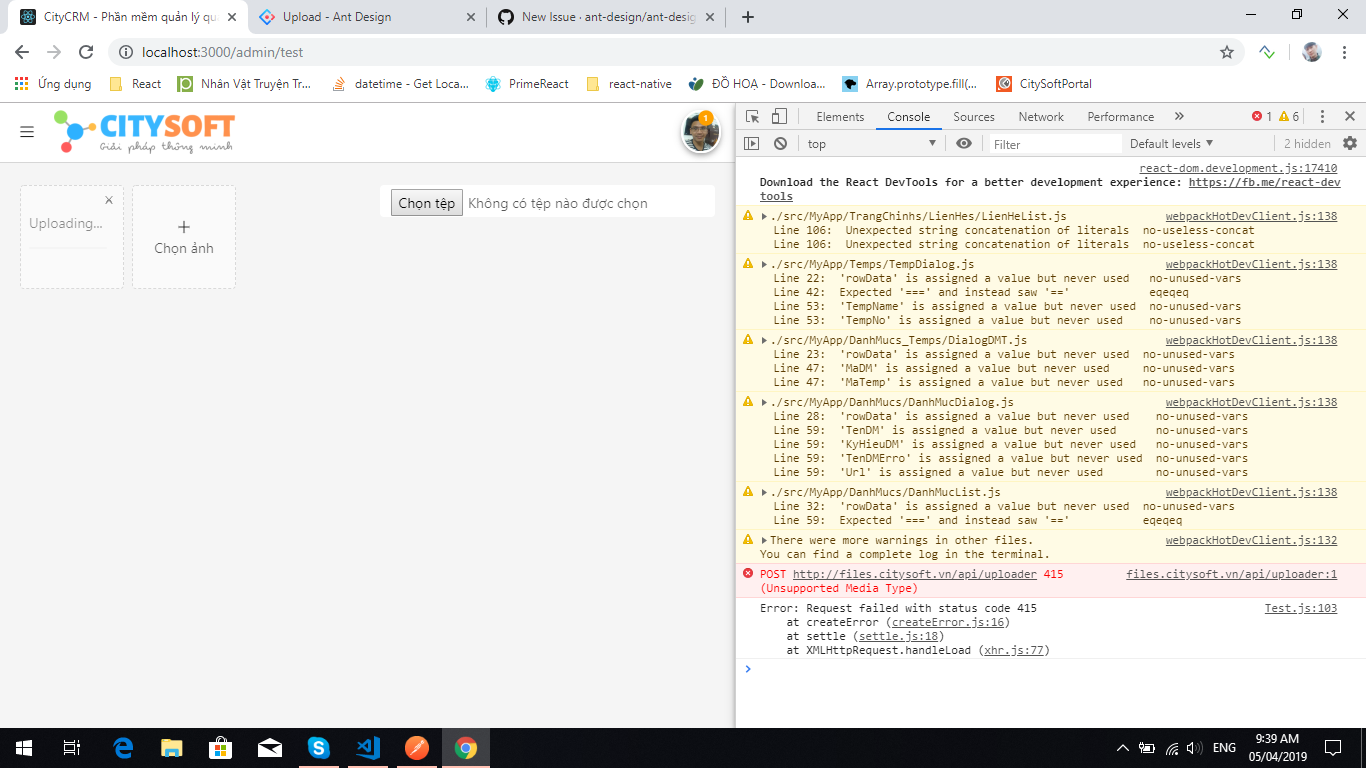Bookmark this page with the star
This screenshot has width=1366, height=768.
[1226, 52]
